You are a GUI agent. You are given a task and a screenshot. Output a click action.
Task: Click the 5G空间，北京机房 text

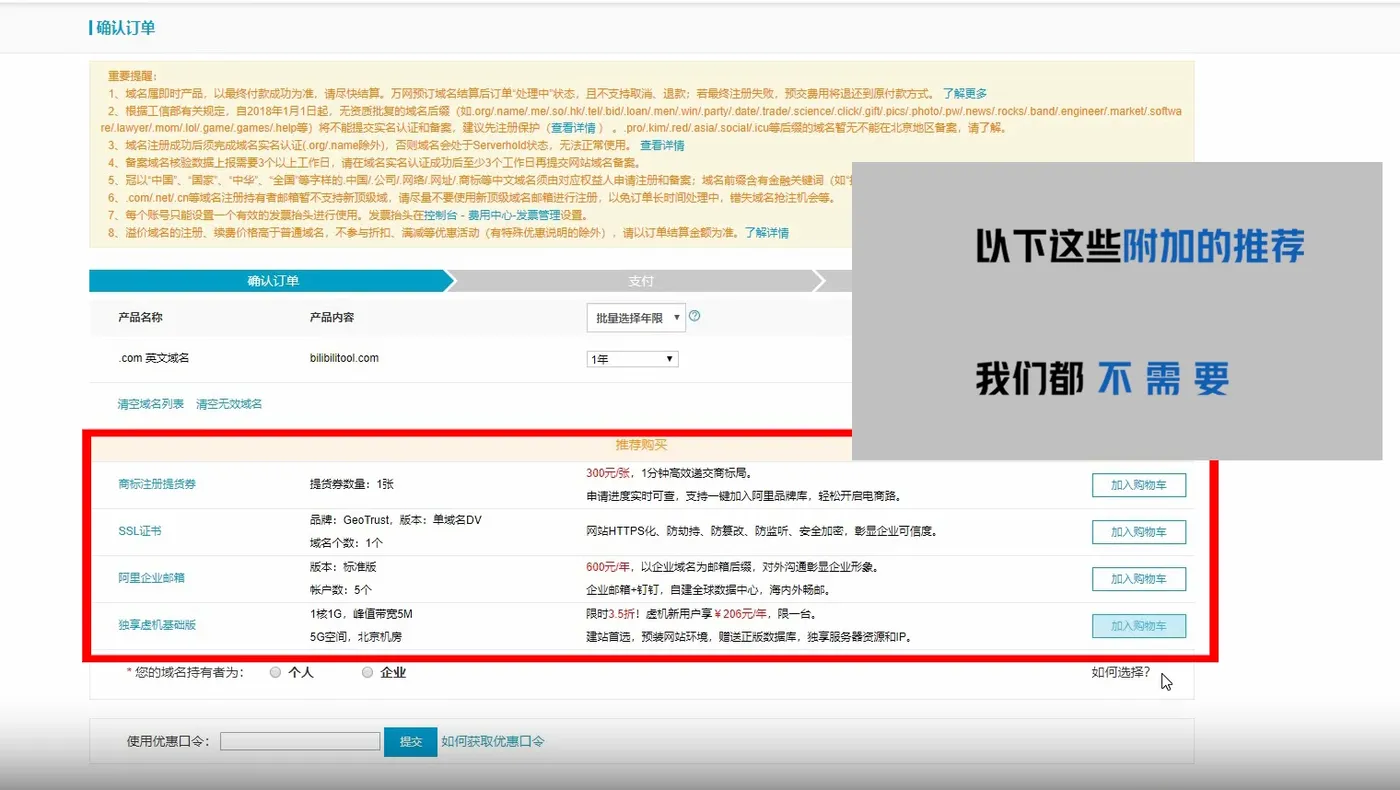click(356, 636)
